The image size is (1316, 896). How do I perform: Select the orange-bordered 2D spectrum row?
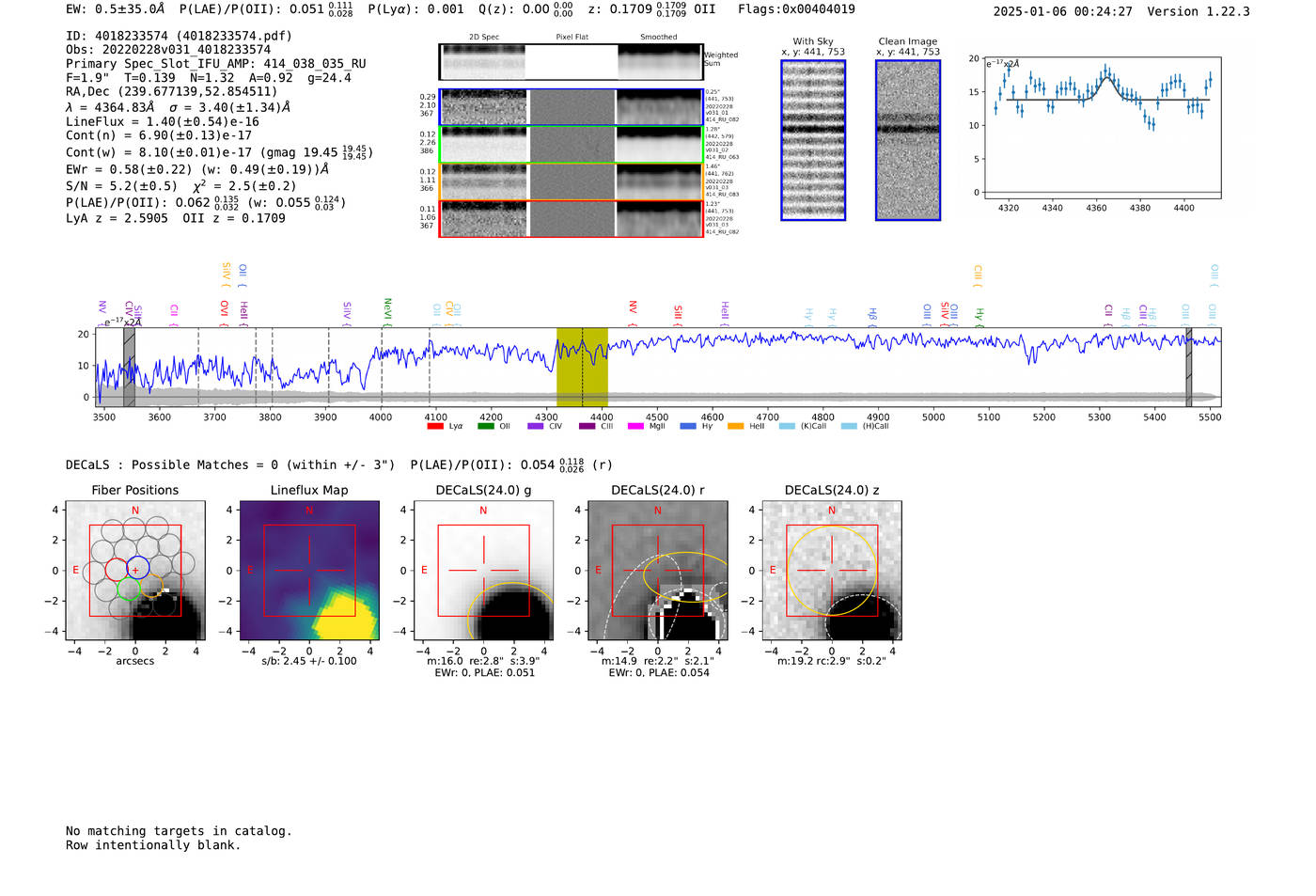pyautogui.click(x=571, y=181)
